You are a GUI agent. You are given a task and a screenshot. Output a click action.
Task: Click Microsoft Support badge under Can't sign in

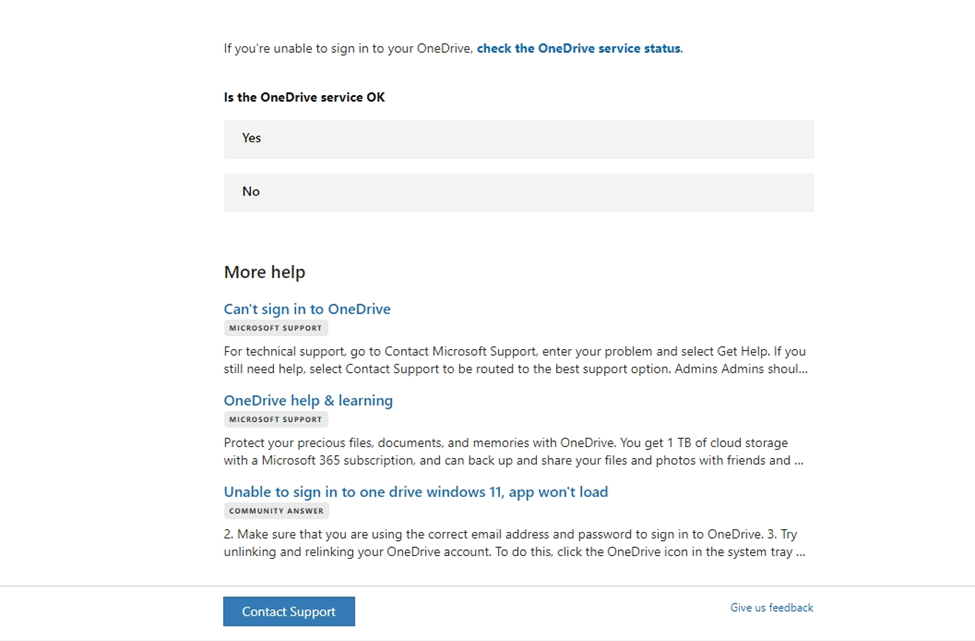click(x=275, y=328)
